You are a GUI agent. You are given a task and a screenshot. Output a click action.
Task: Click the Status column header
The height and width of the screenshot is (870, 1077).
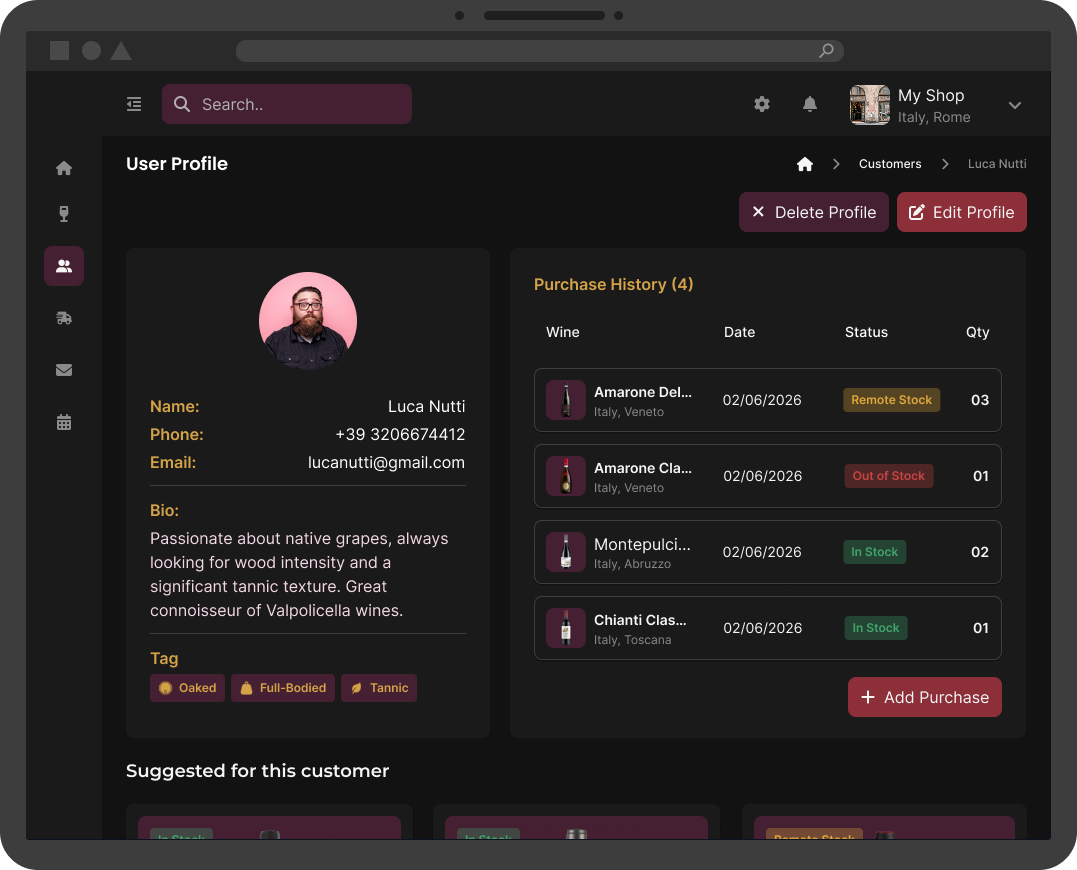coord(866,332)
